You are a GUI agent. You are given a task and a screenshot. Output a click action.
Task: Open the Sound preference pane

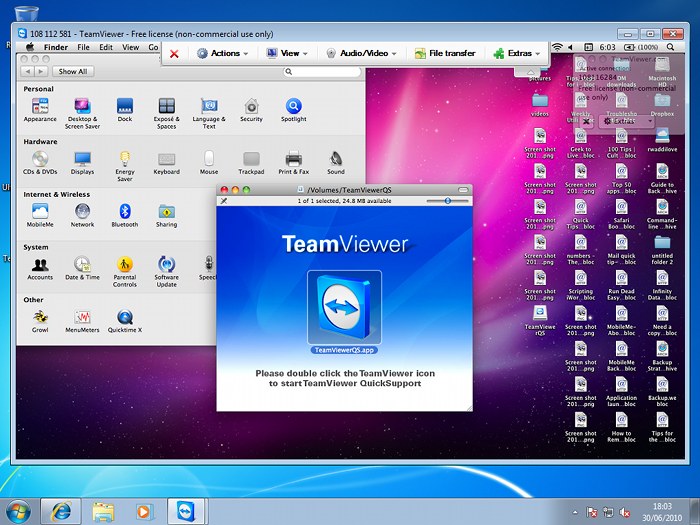(336, 162)
